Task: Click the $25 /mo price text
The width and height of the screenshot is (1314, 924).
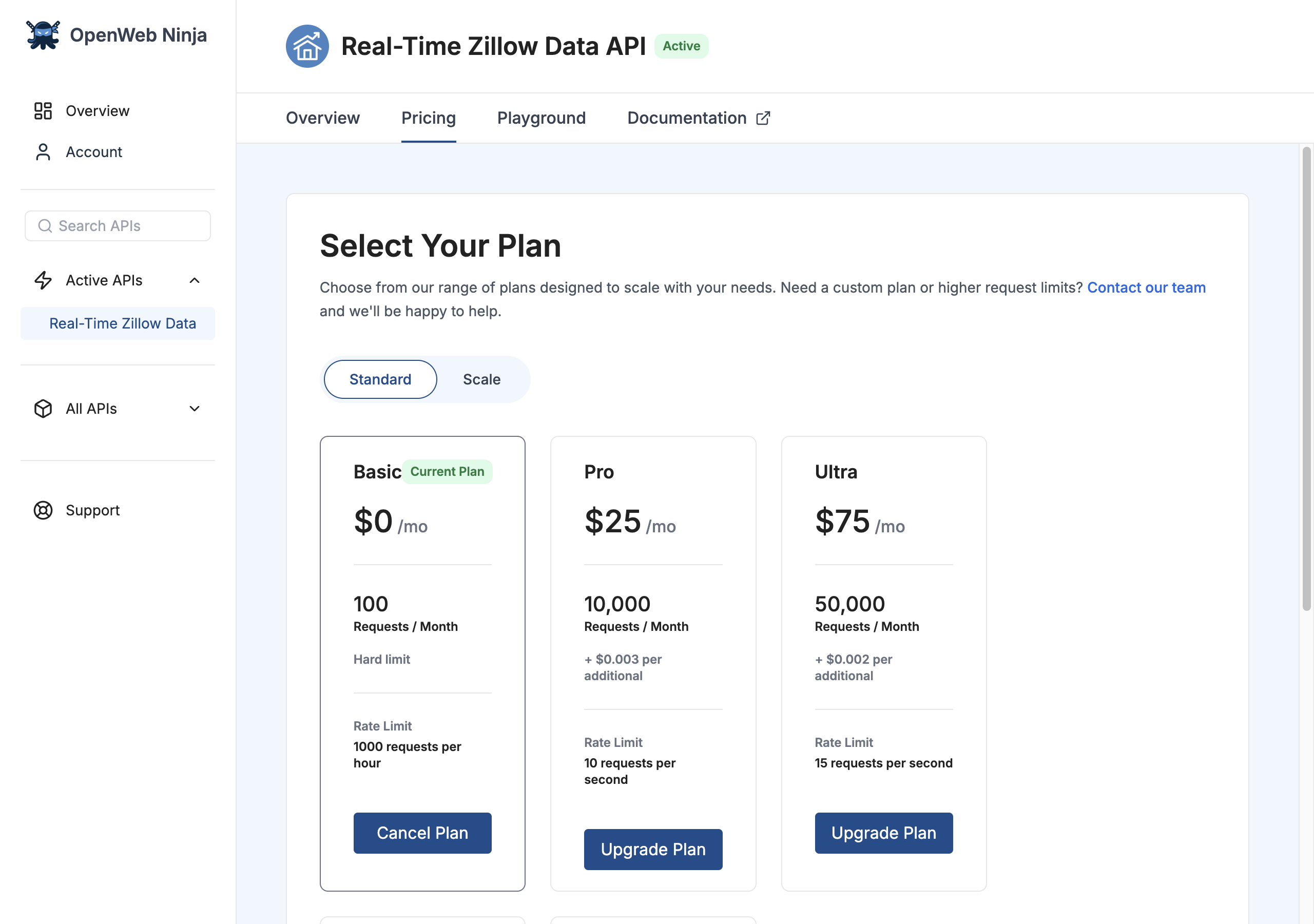Action: (629, 521)
